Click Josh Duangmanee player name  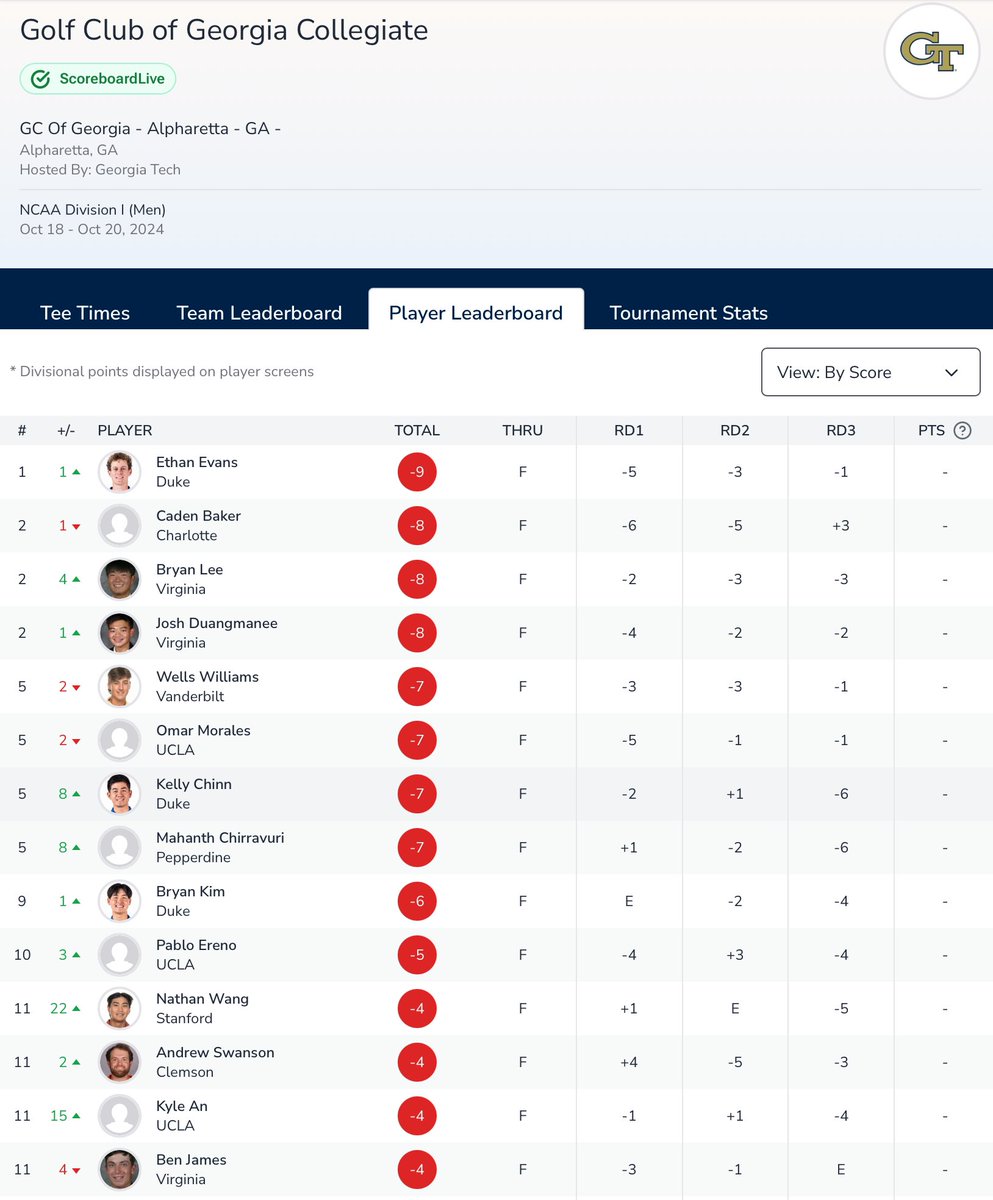pos(217,623)
